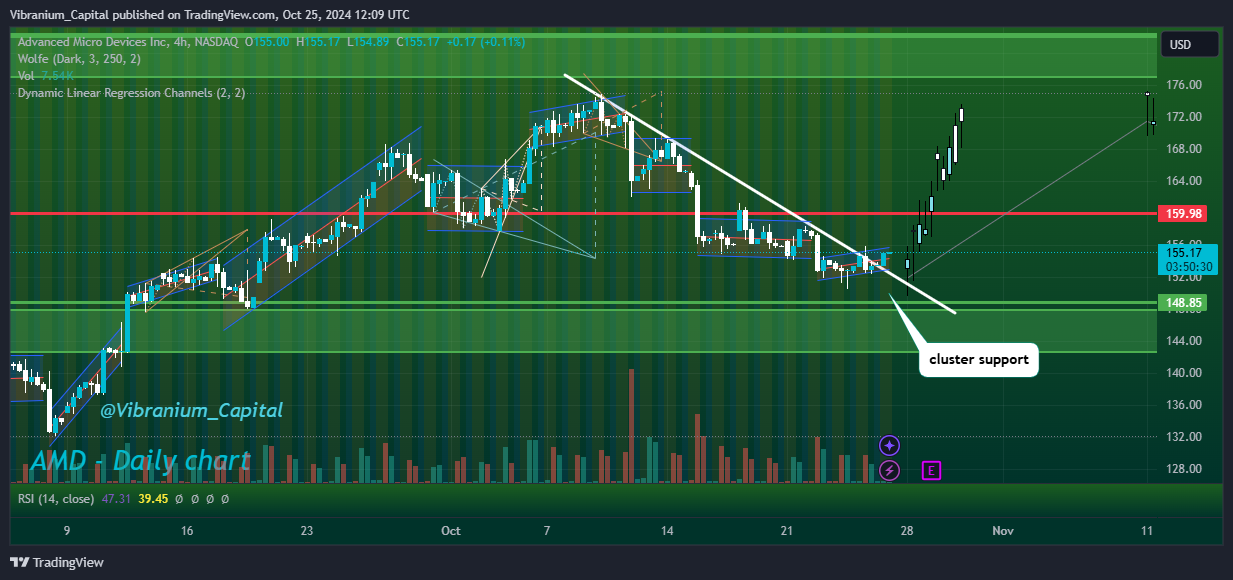Click the TradingView logo at bottom left

[57, 563]
